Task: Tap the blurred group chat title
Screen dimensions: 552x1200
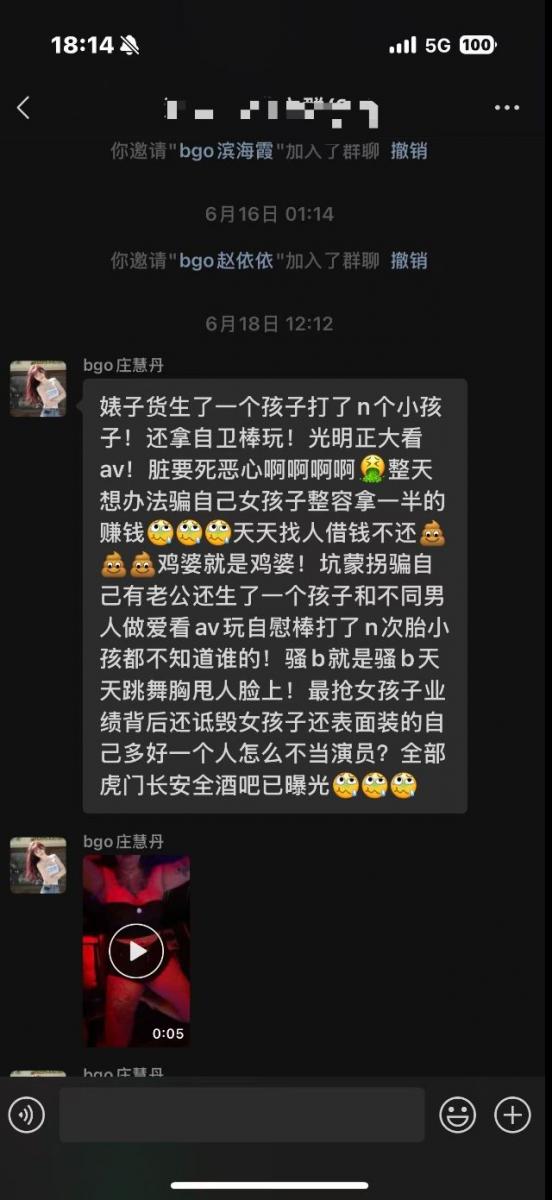Action: point(270,109)
